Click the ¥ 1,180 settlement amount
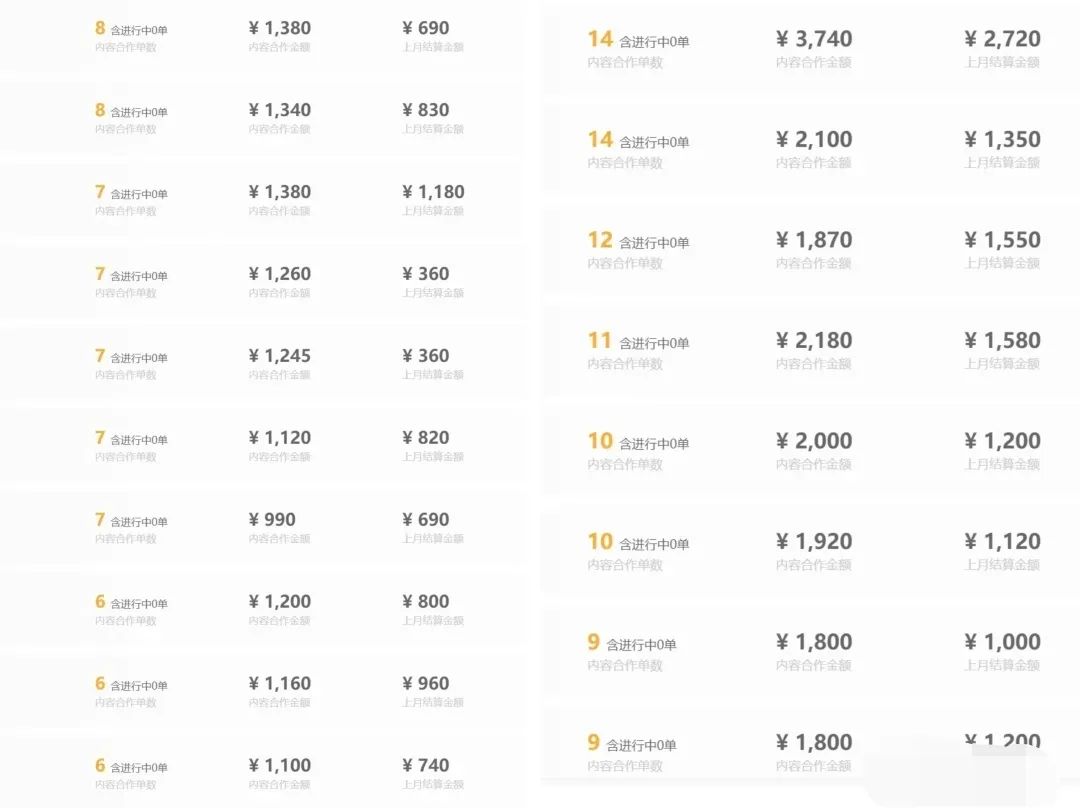 pyautogui.click(x=433, y=192)
